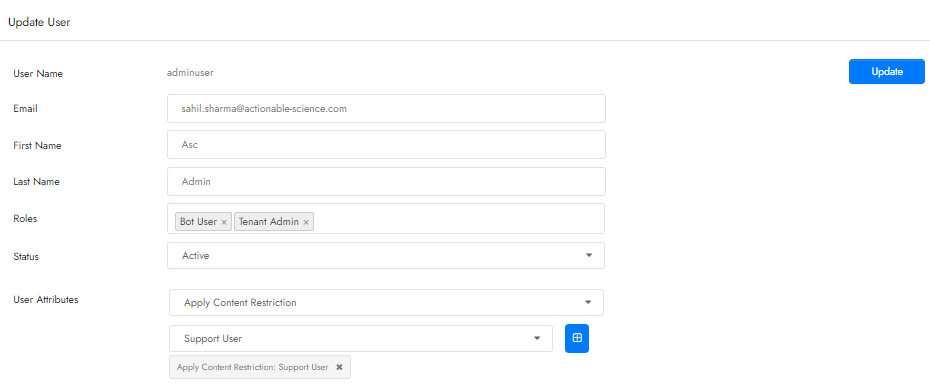Click the User Attributes label
Viewport: 930px width, 388px height.
(46, 300)
